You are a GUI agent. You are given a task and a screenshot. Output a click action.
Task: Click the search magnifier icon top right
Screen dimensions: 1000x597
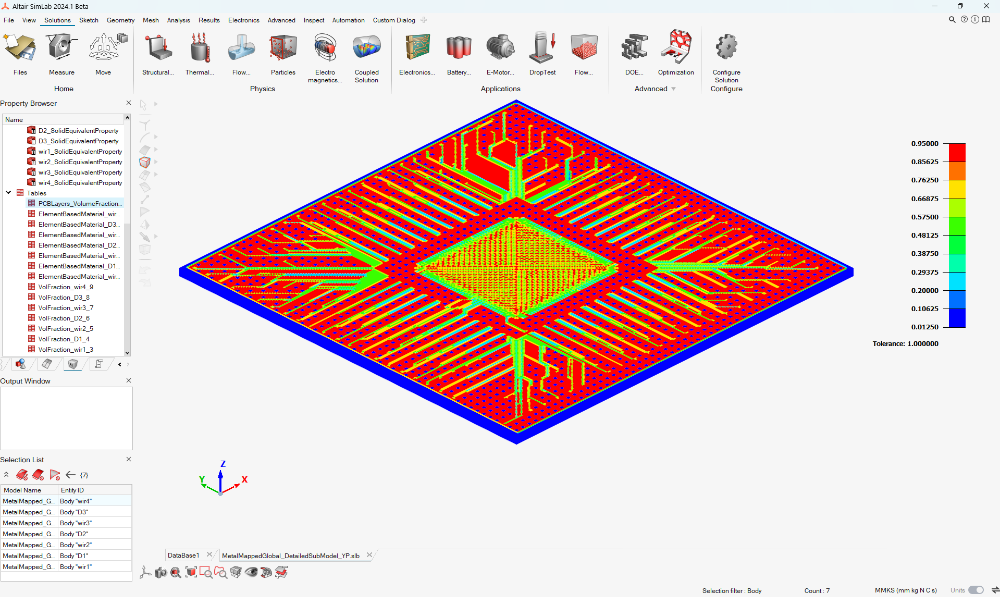click(x=952, y=20)
